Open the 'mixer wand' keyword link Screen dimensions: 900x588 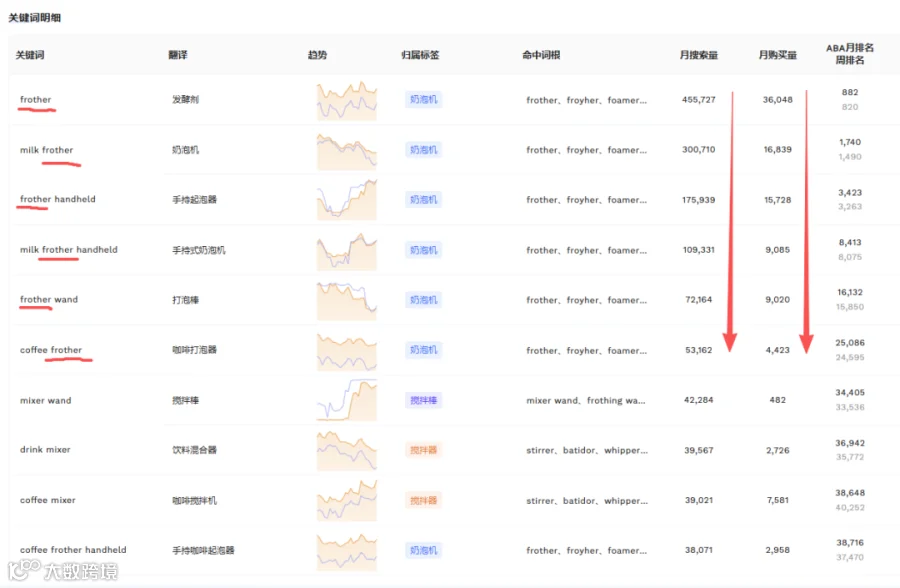(45, 400)
